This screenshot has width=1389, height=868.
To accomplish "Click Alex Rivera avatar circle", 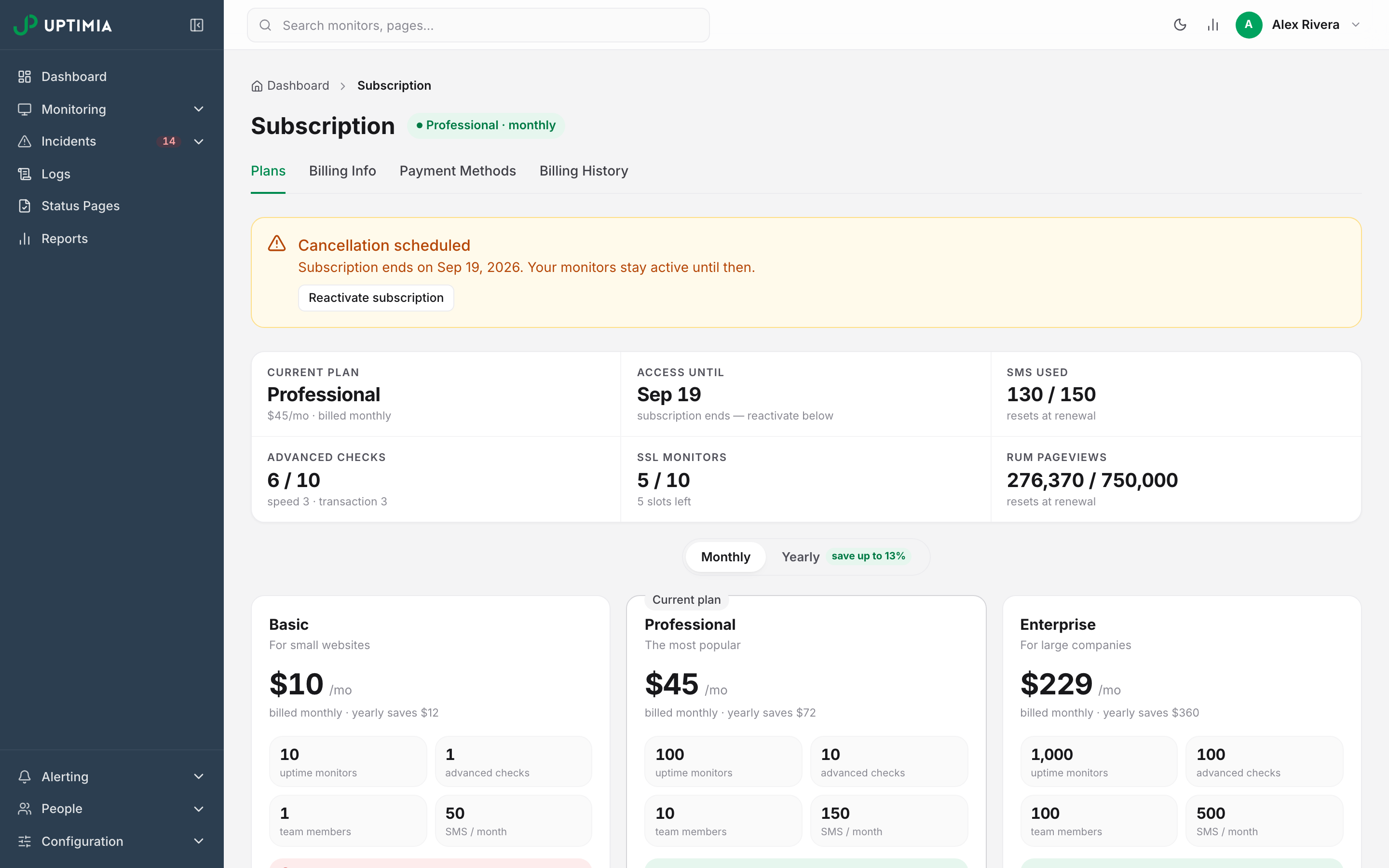I will click(x=1248, y=25).
